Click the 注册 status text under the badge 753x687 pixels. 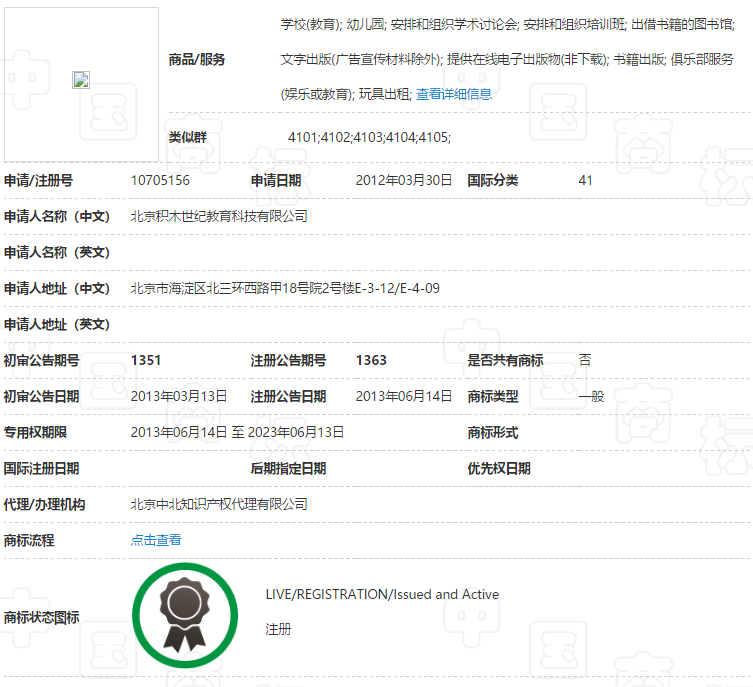278,630
